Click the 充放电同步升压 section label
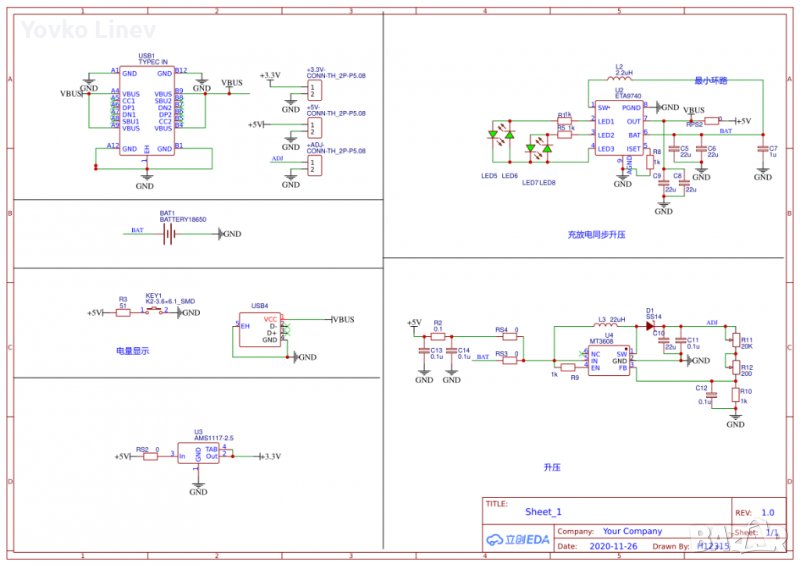The image size is (800, 566). coord(595,236)
